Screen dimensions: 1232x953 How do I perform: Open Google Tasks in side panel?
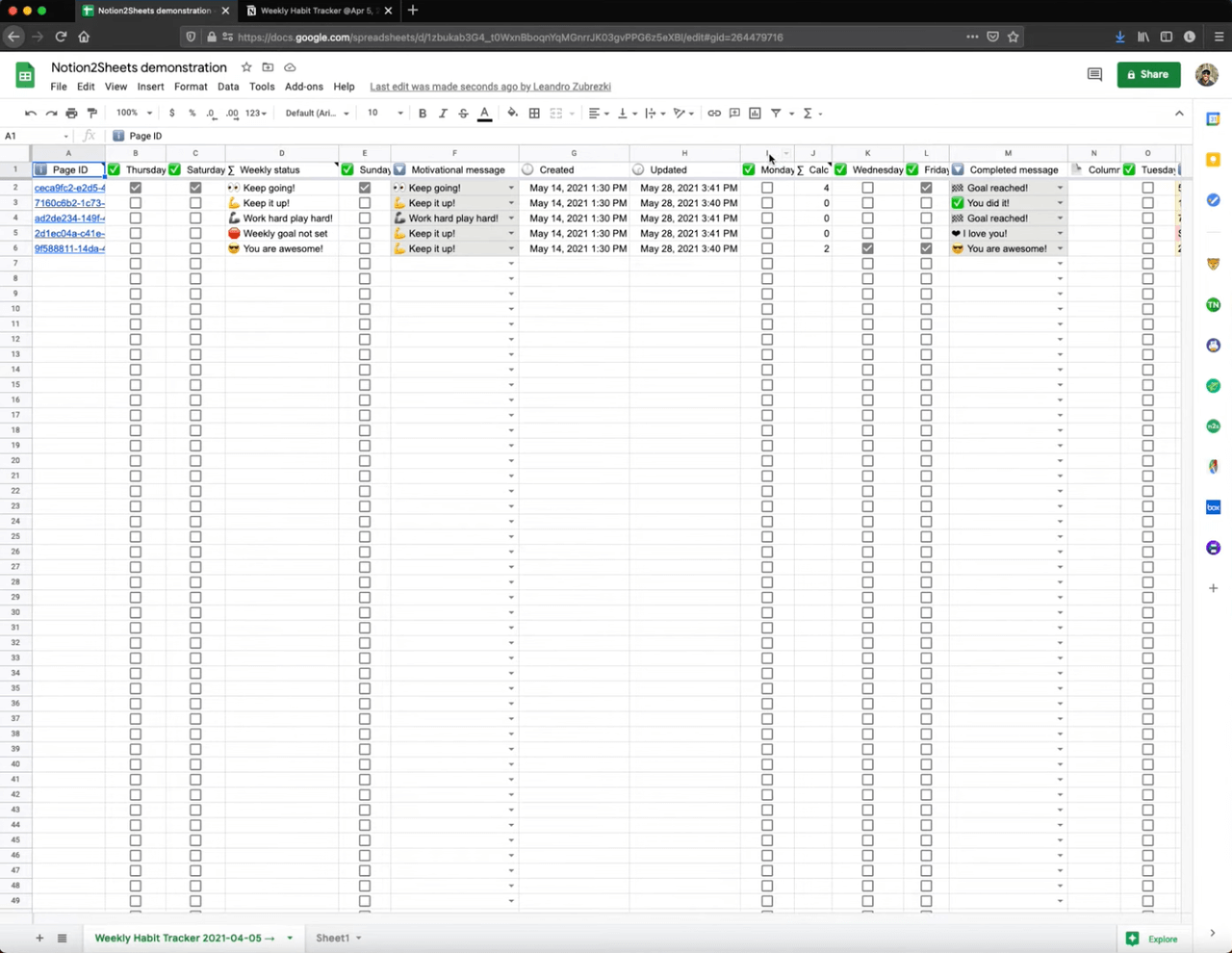(1213, 200)
